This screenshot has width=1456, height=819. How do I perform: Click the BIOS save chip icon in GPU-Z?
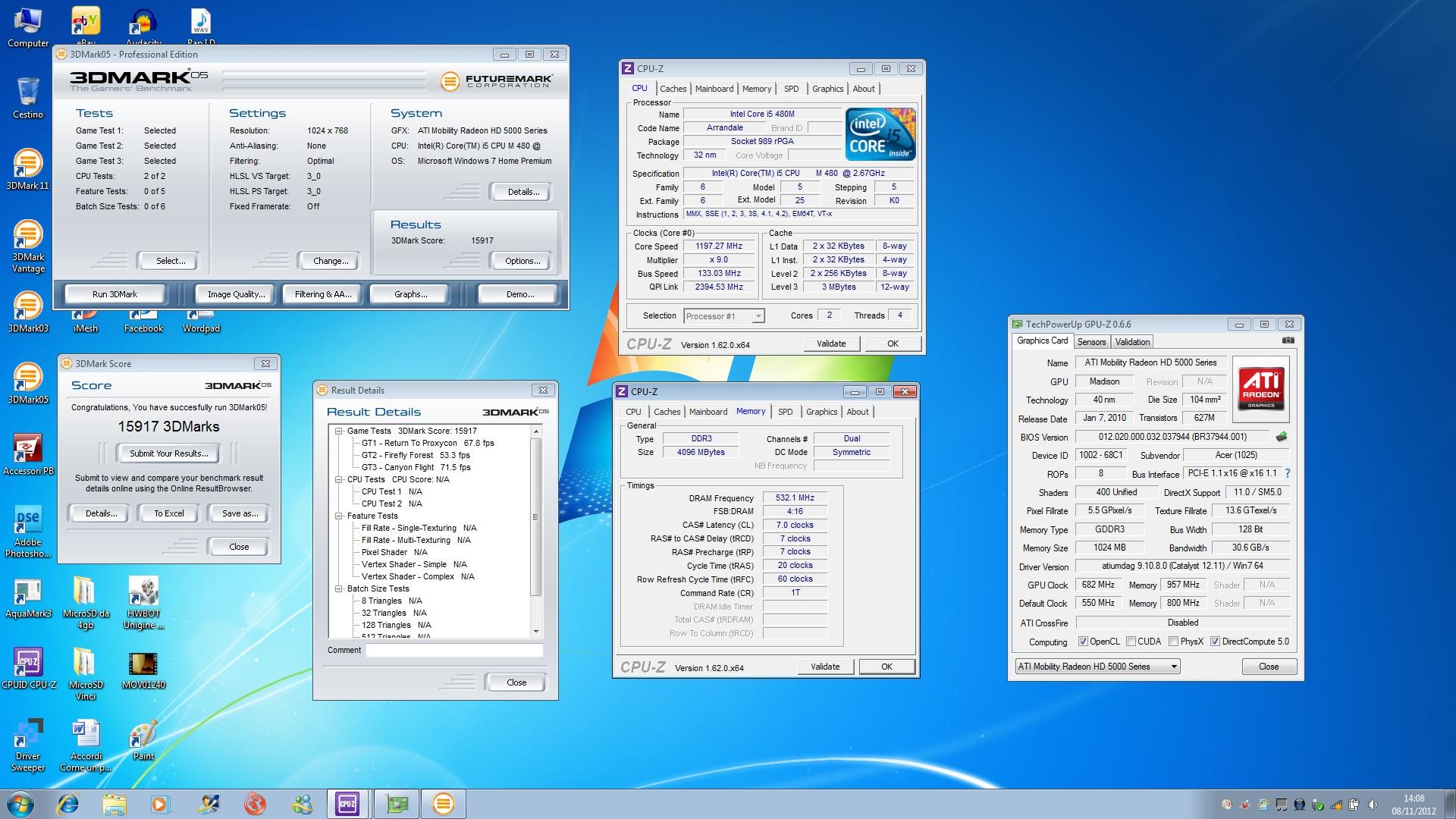point(1282,437)
